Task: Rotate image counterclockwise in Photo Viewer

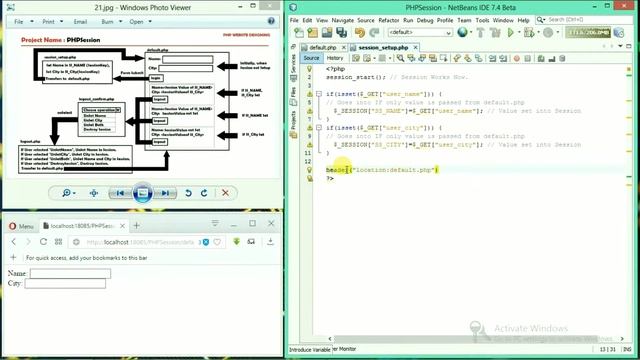Action: point(188,193)
